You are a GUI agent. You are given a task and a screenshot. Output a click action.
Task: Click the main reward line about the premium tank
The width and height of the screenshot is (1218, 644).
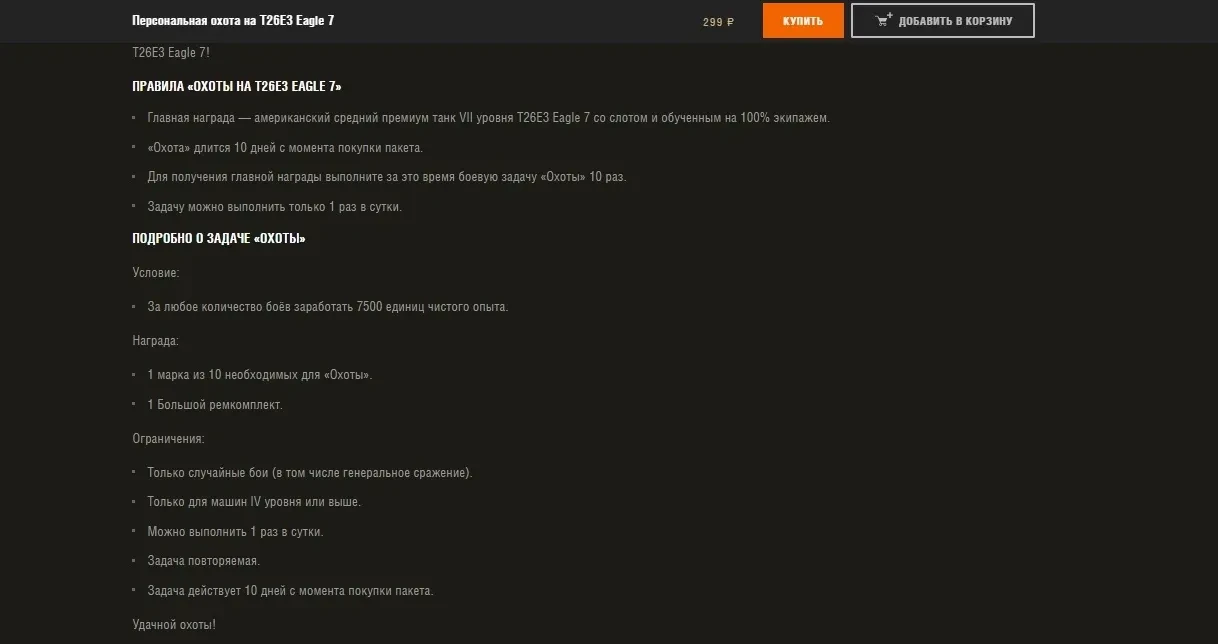click(488, 118)
